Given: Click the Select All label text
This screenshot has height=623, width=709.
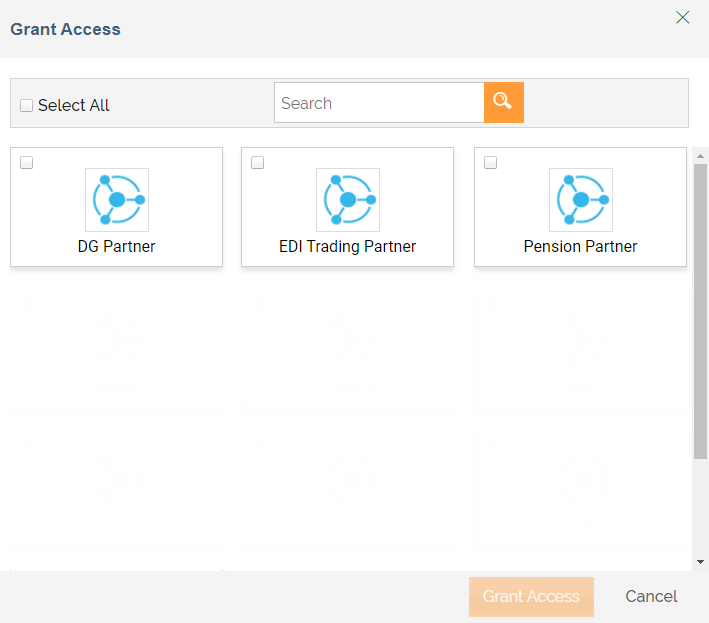Looking at the screenshot, I should click(74, 105).
